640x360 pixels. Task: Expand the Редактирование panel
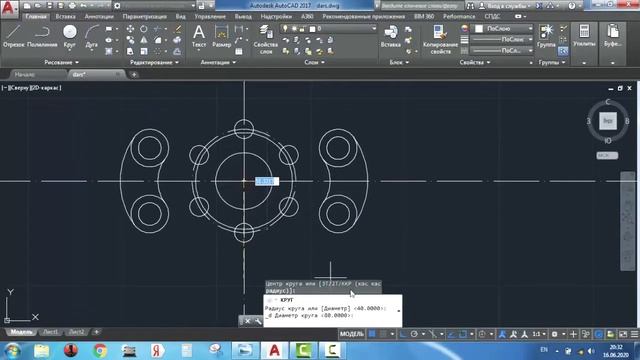[x=154, y=62]
